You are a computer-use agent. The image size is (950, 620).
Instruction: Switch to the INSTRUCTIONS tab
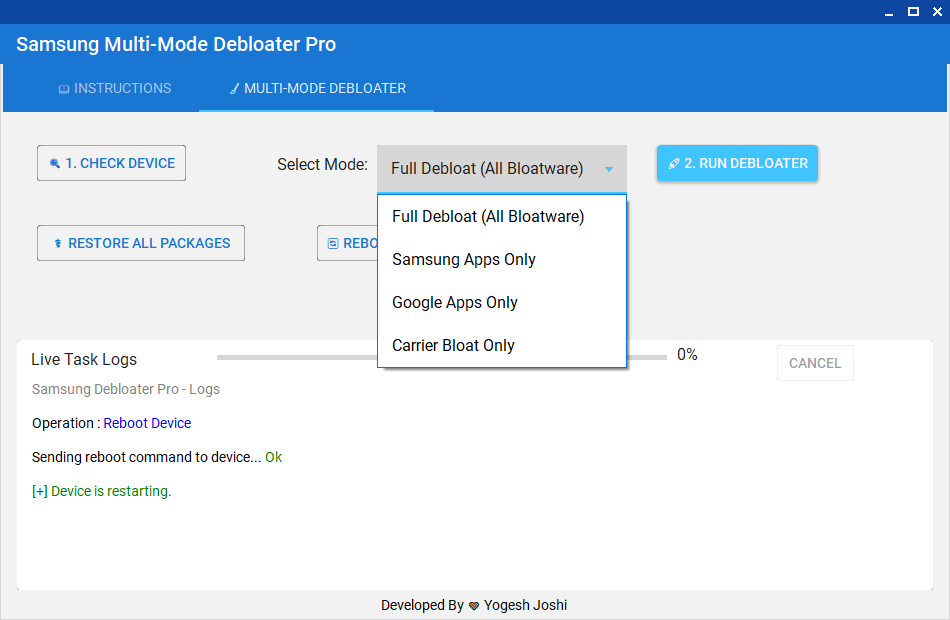[x=115, y=89]
